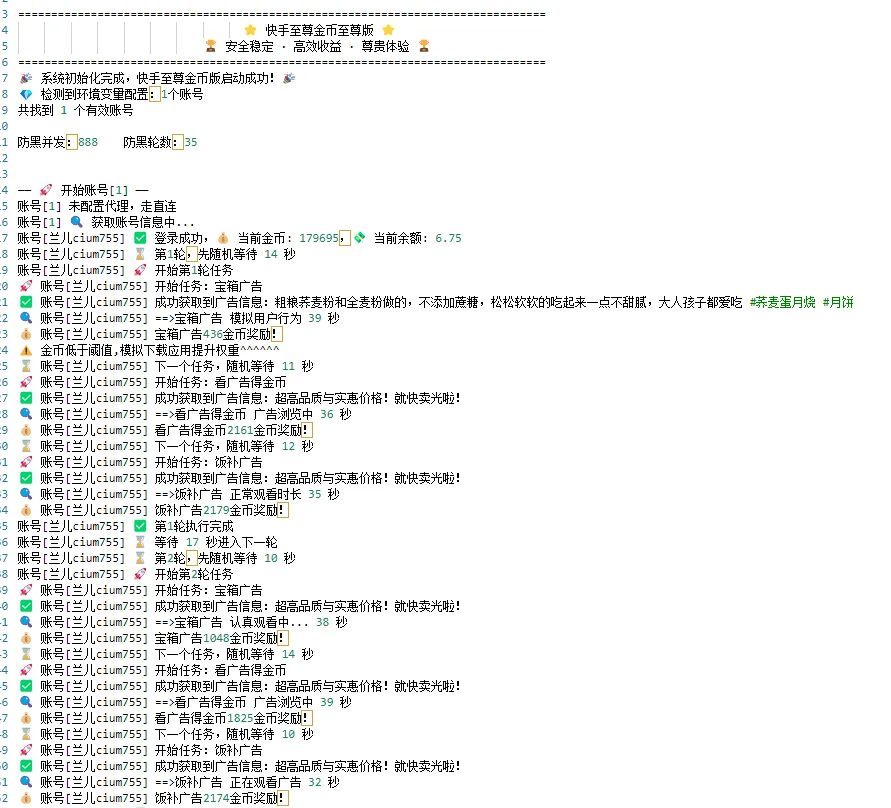
Task: Click the magnifier on the 模拟用户行为 39 秒 line
Action: point(26,318)
